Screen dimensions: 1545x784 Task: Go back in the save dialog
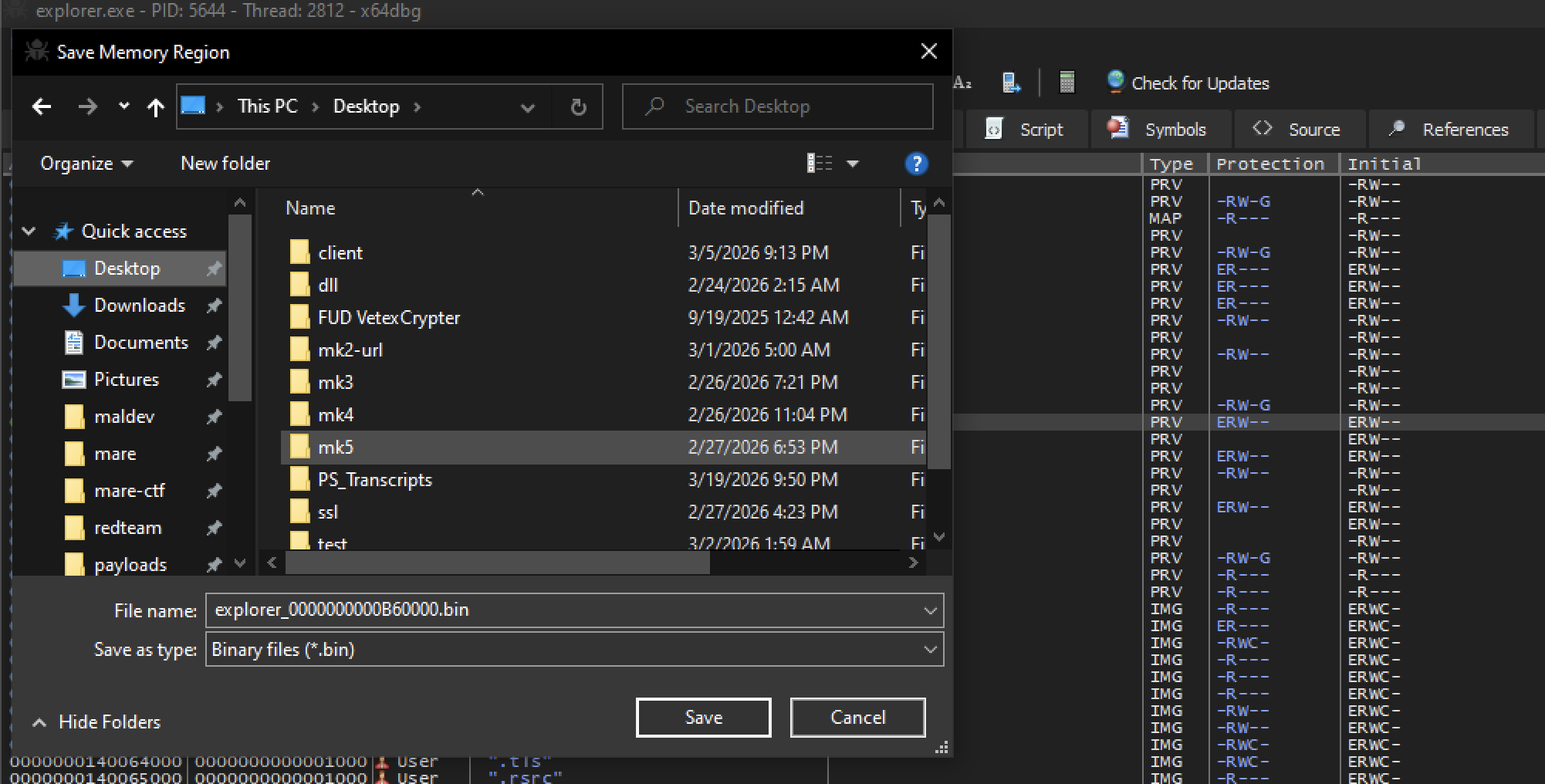click(42, 106)
